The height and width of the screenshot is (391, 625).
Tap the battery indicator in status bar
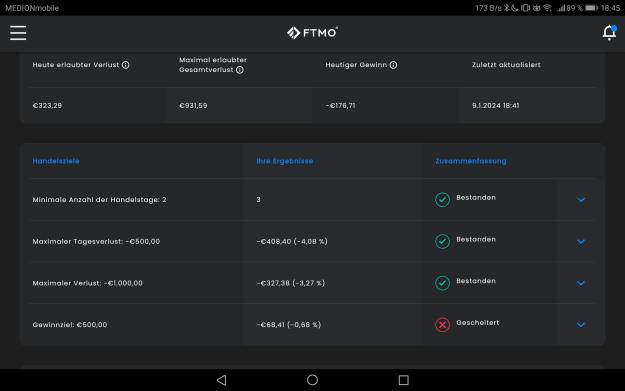(592, 8)
